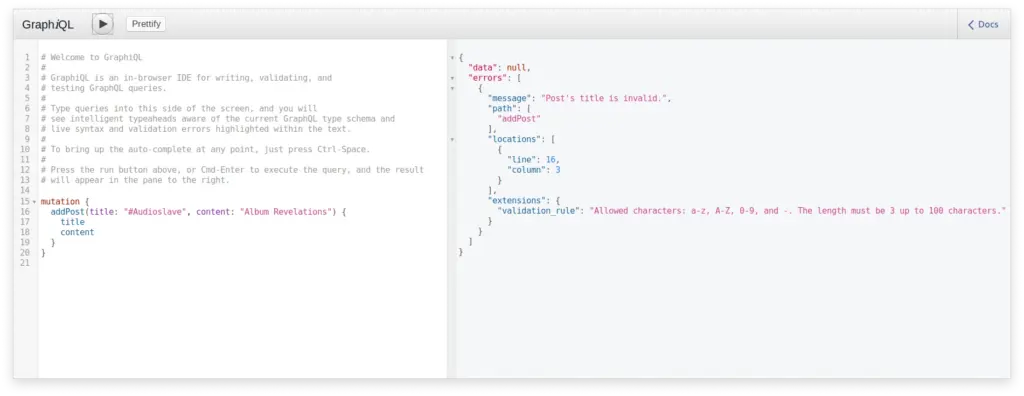This screenshot has height=396, width=1024.
Task: Collapse the mutation block fold arrow
Action: (35, 202)
